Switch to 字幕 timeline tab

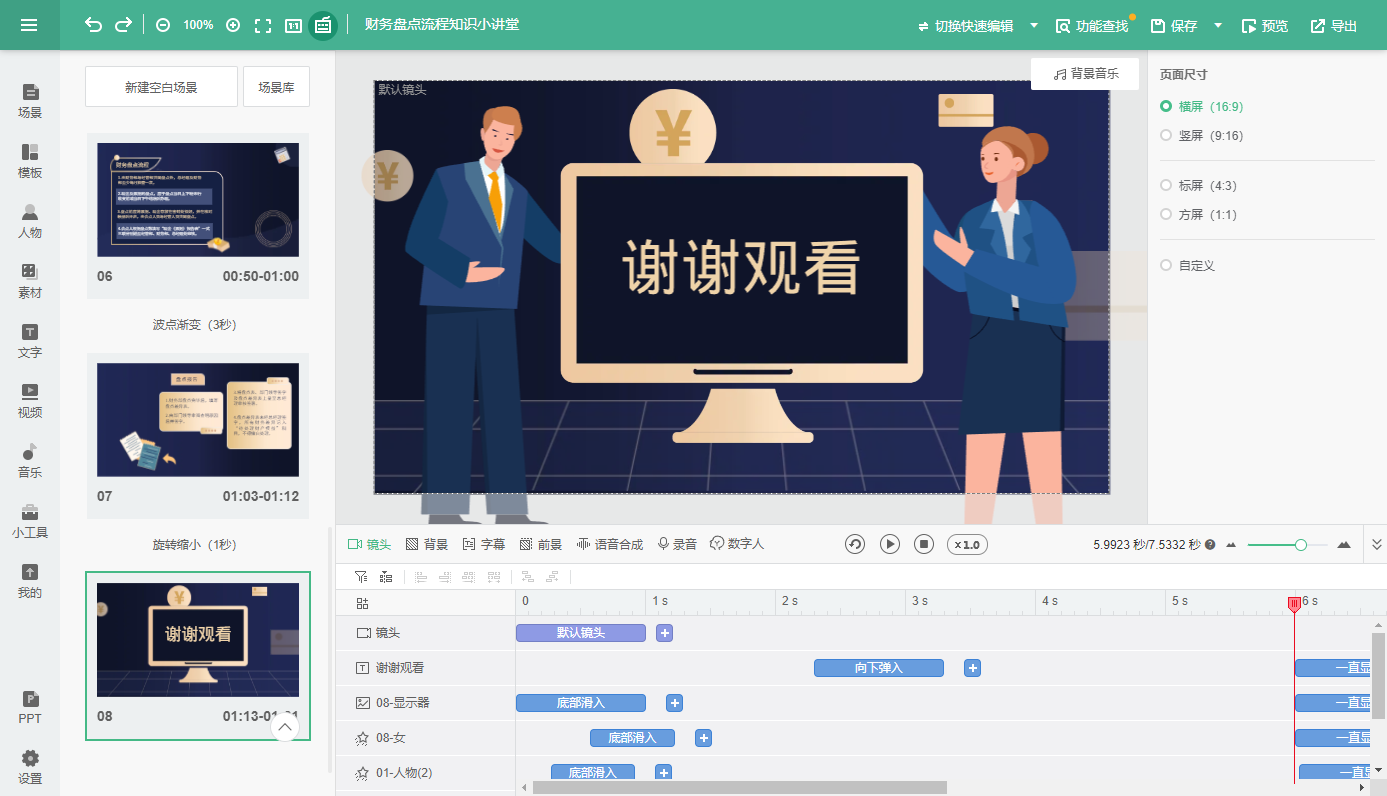pyautogui.click(x=484, y=544)
